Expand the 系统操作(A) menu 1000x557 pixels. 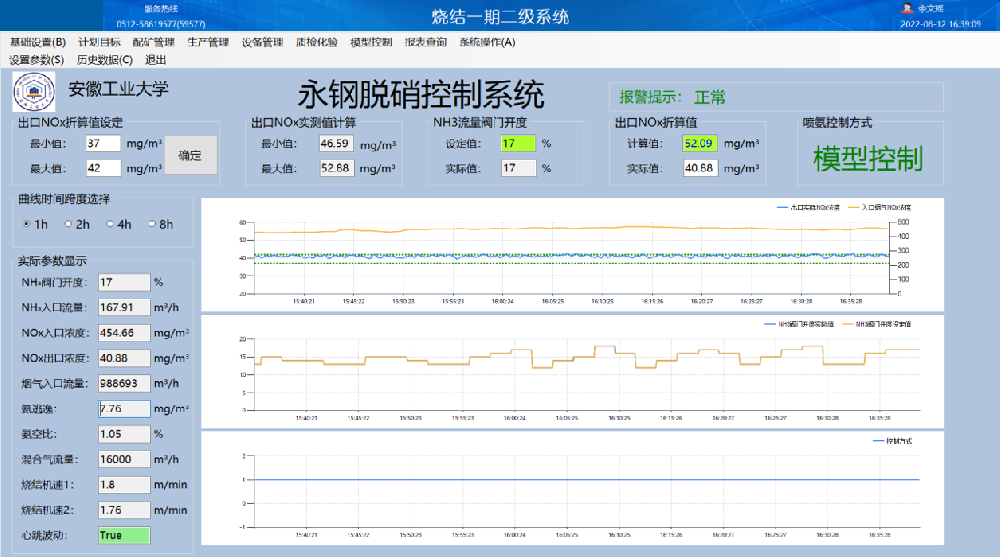[x=487, y=42]
